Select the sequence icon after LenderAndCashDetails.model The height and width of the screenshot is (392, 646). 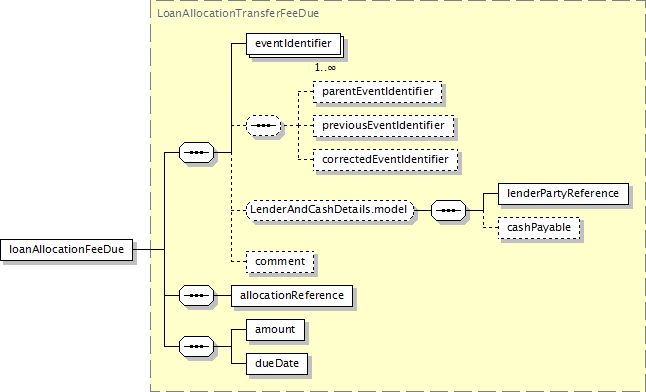pyautogui.click(x=449, y=211)
